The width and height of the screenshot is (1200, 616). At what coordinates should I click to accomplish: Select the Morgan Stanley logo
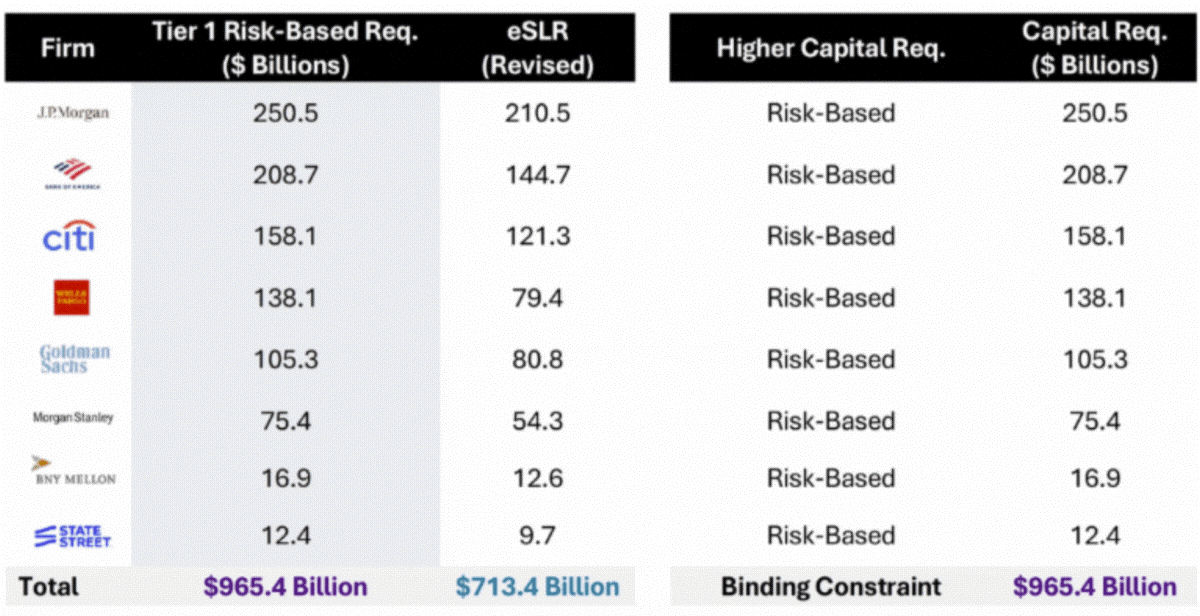click(x=73, y=418)
